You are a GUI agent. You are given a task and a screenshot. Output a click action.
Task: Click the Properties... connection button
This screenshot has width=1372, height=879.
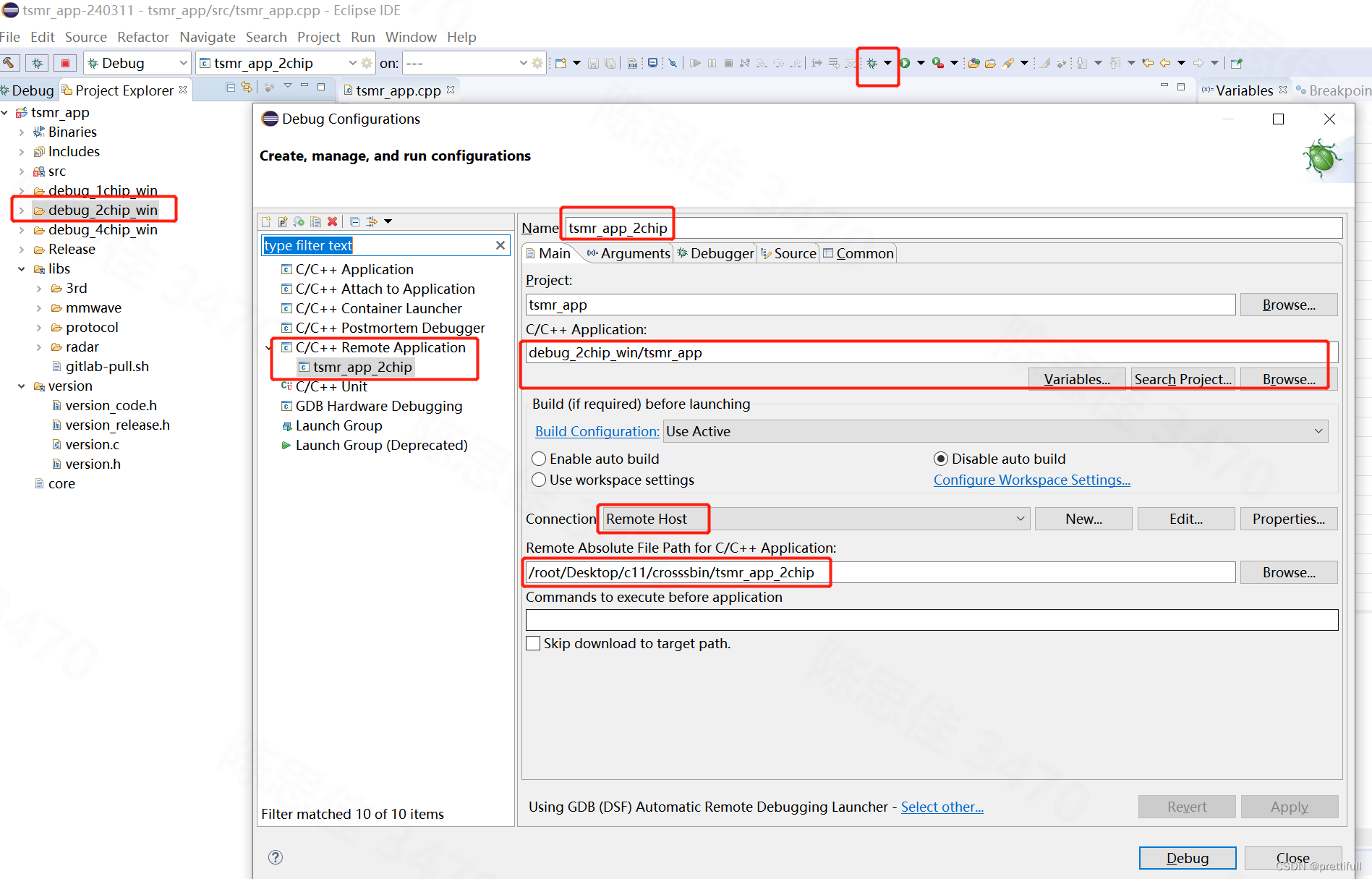pyautogui.click(x=1289, y=519)
